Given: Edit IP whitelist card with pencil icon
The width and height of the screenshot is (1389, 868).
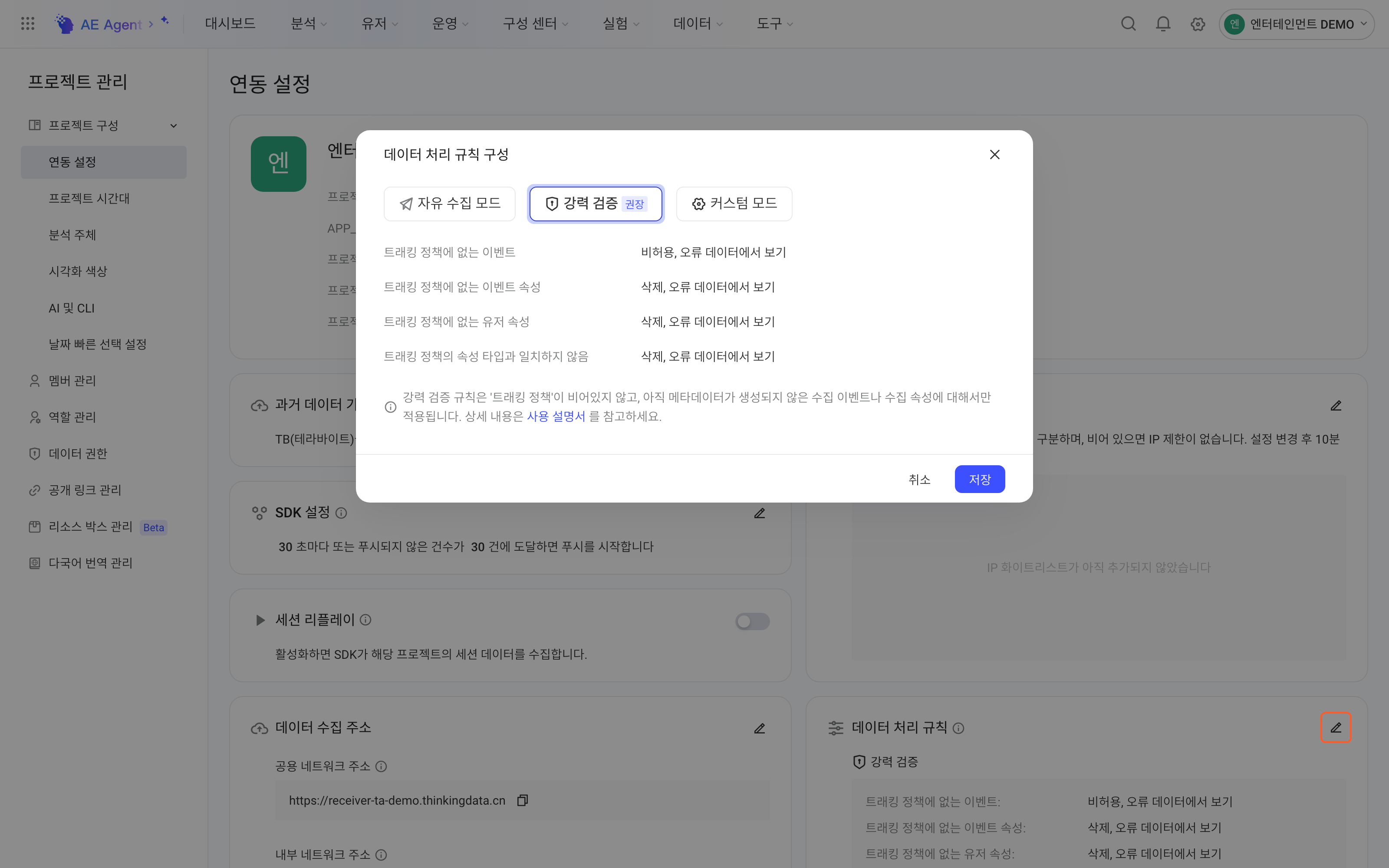Looking at the screenshot, I should coord(1336,405).
